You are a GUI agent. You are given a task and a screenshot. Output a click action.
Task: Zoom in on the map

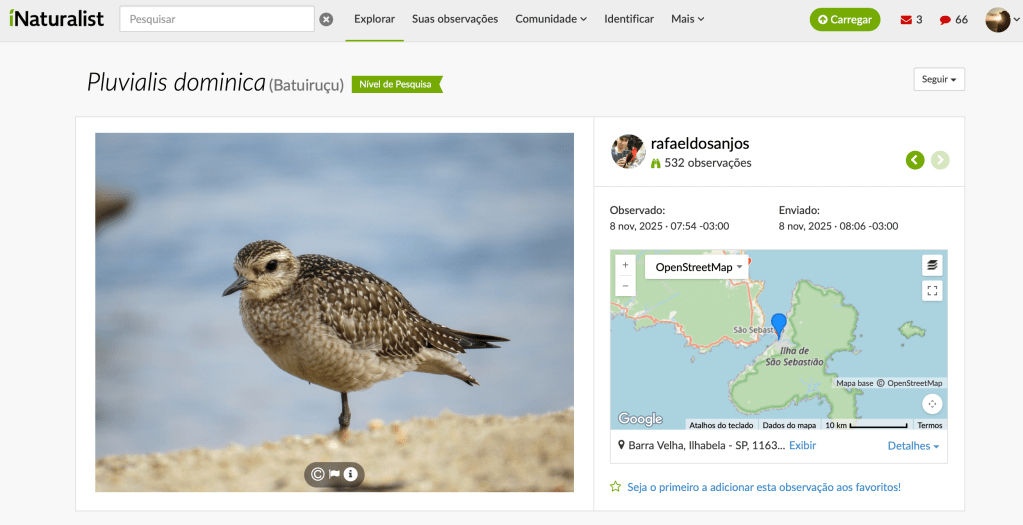(x=625, y=266)
